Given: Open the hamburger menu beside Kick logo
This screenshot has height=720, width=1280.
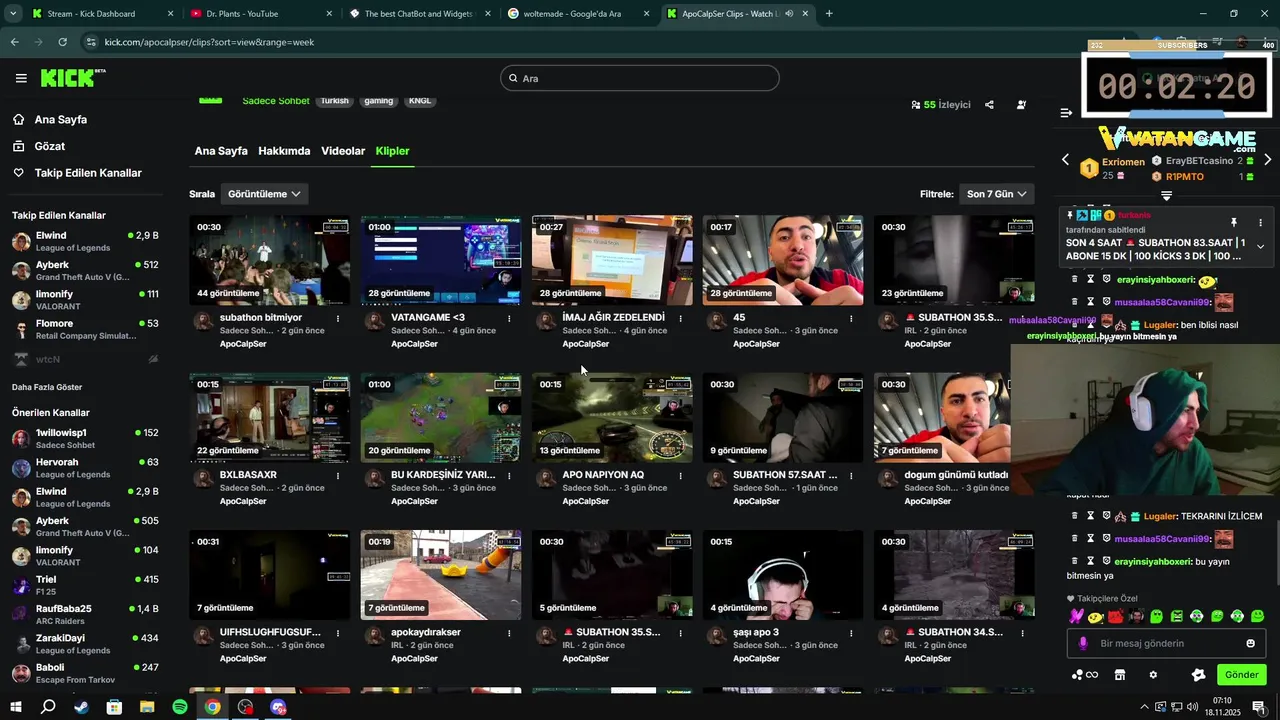Looking at the screenshot, I should (x=21, y=78).
